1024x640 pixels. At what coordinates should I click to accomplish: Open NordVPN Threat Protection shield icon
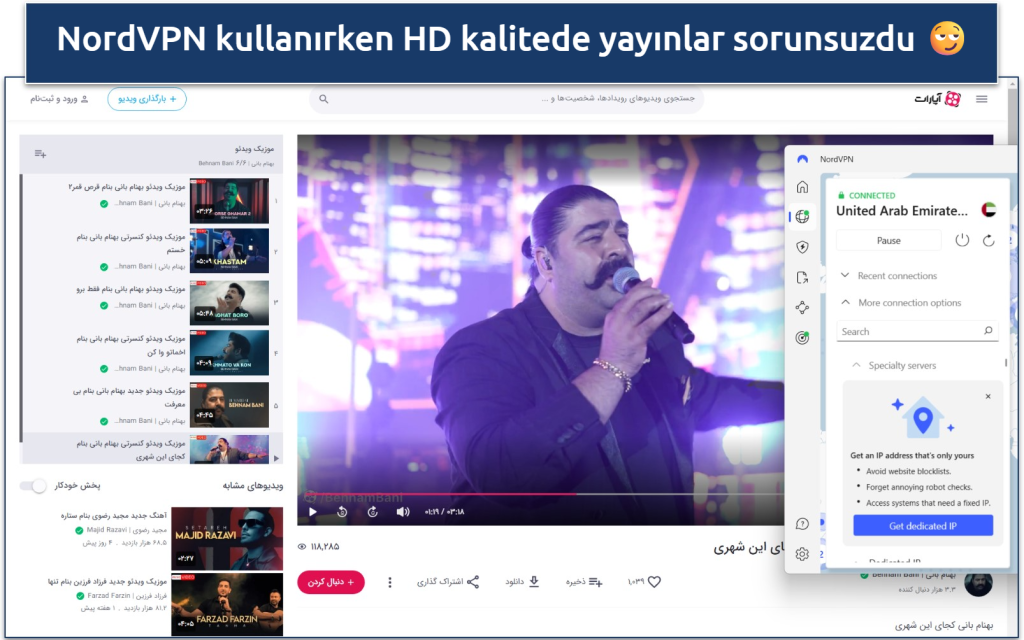pyautogui.click(x=802, y=247)
